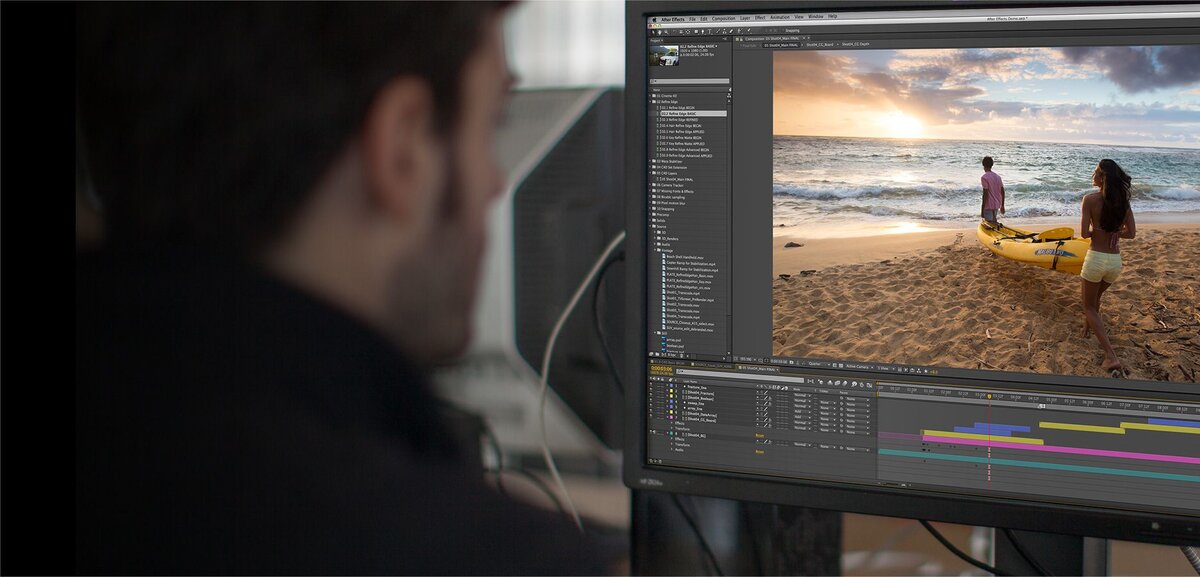1200x577 pixels.
Task: Select the Pen tool in toolbar
Action: [703, 32]
